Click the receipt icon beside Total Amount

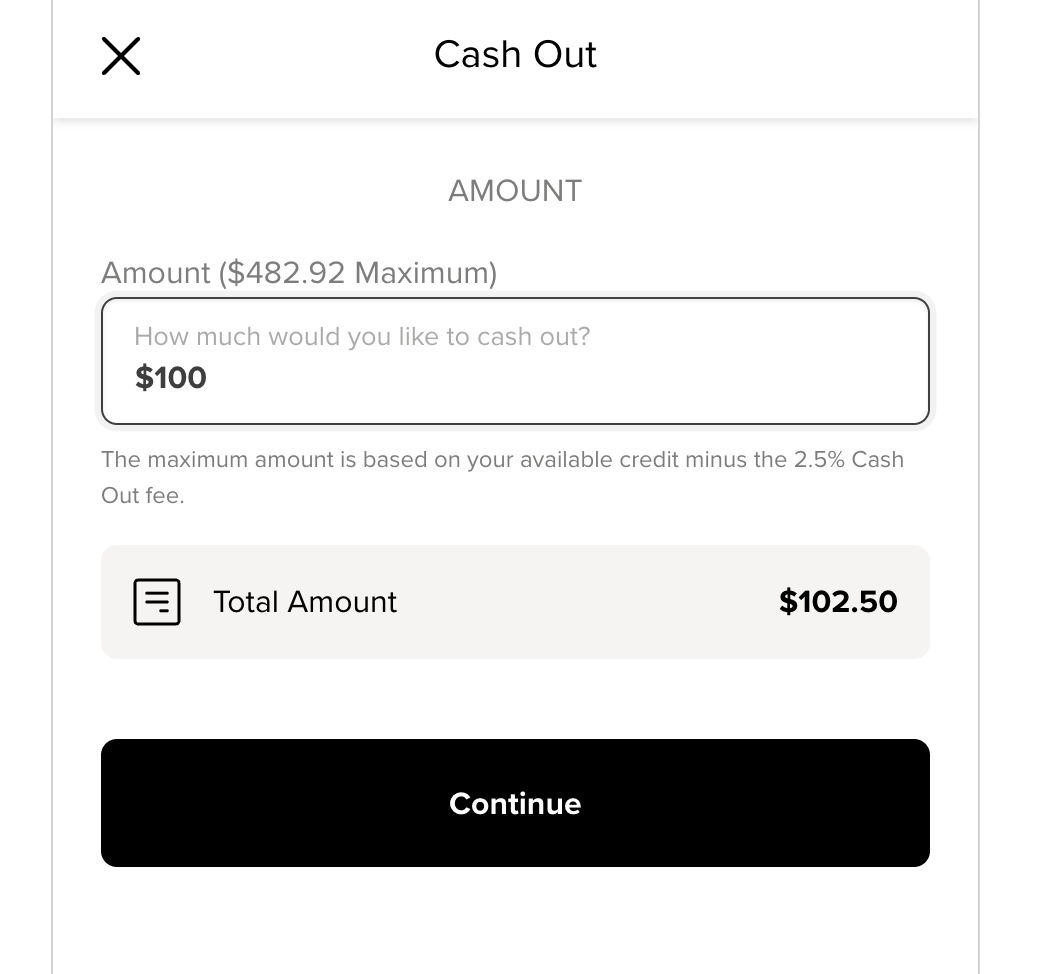[x=157, y=602]
